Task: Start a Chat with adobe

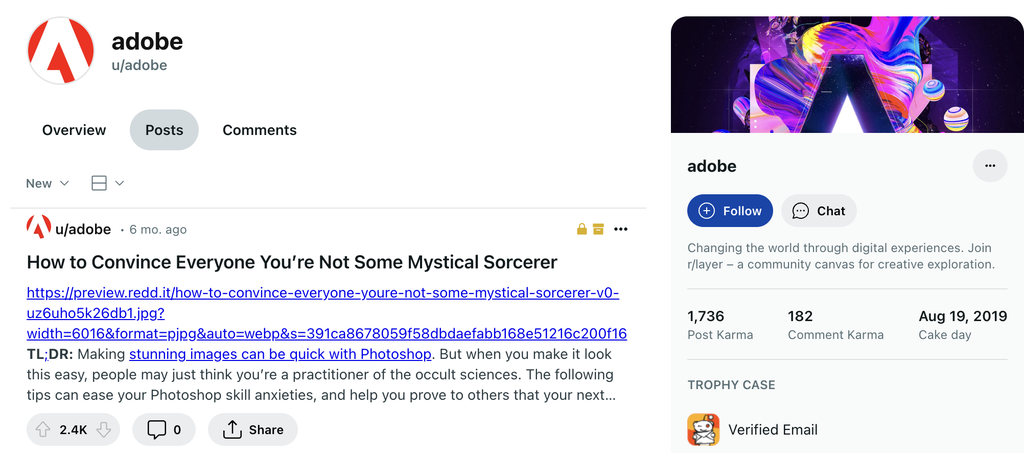Action: [819, 211]
